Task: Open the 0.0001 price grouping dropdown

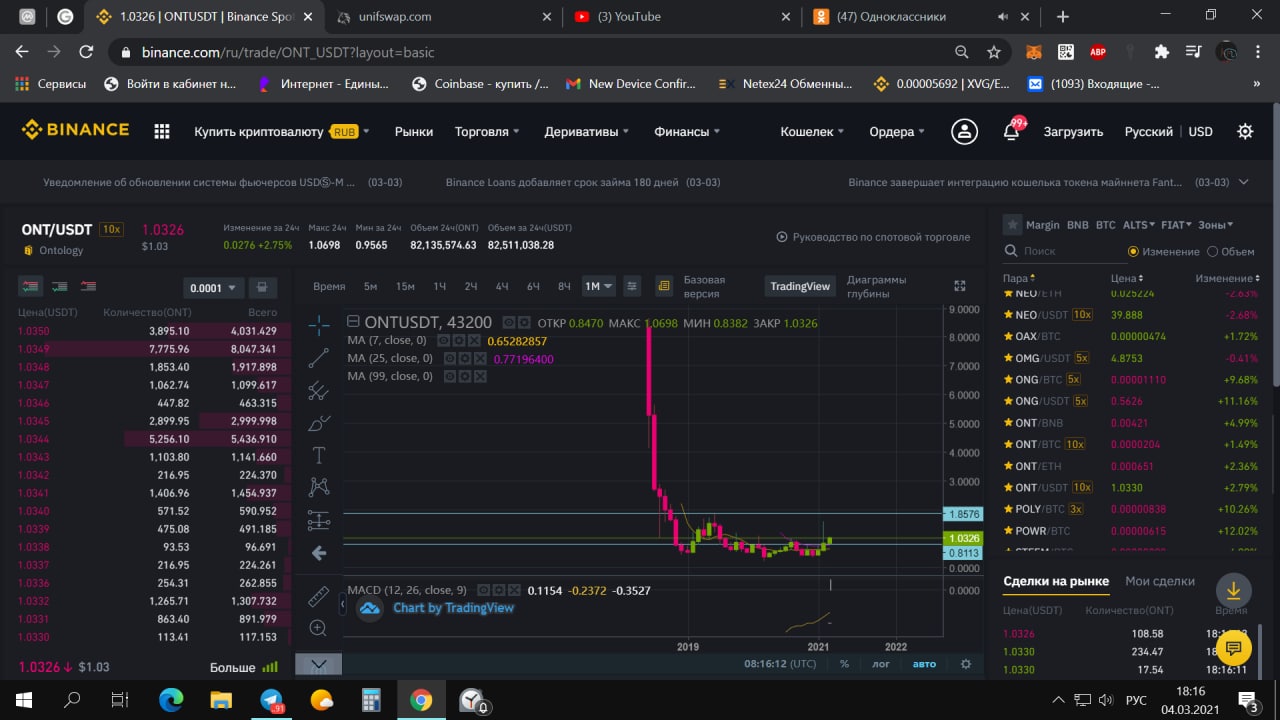Action: click(x=214, y=288)
